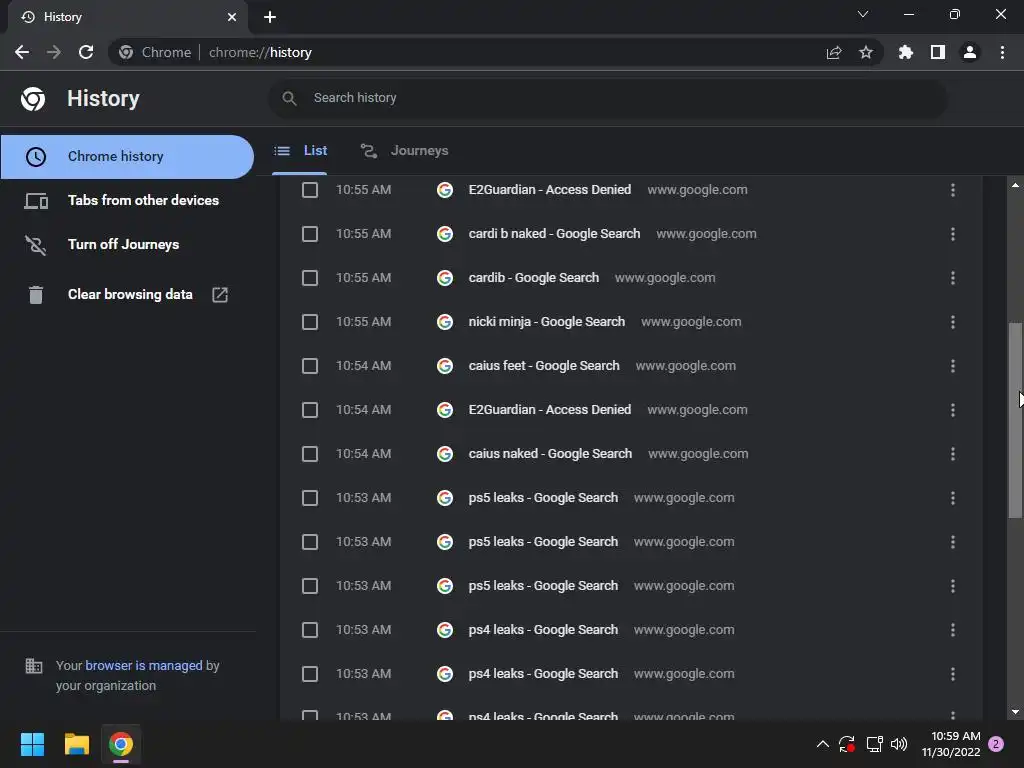Focus the Search history field
The image size is (1024, 768).
607,98
